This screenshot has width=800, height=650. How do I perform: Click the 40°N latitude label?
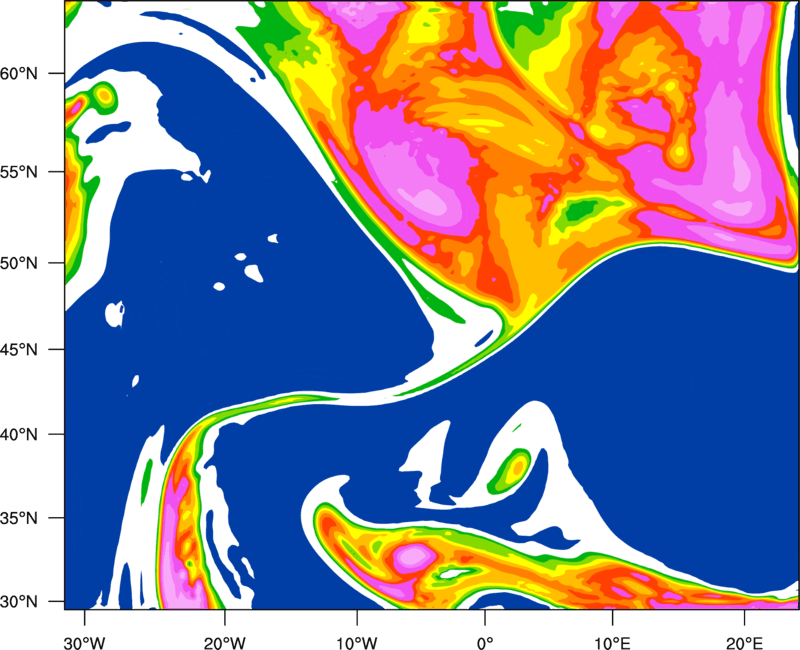19,435
